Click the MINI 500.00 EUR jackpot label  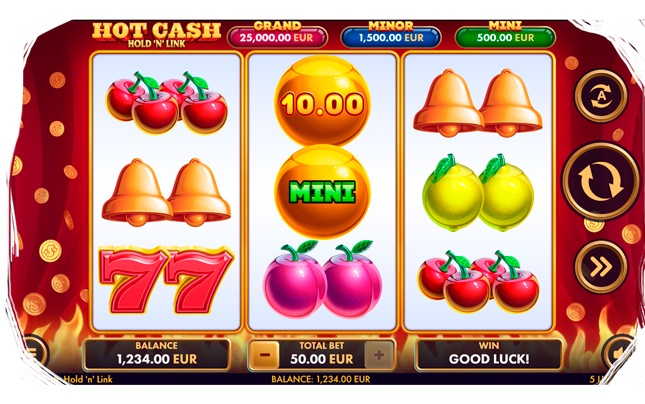[x=505, y=33]
